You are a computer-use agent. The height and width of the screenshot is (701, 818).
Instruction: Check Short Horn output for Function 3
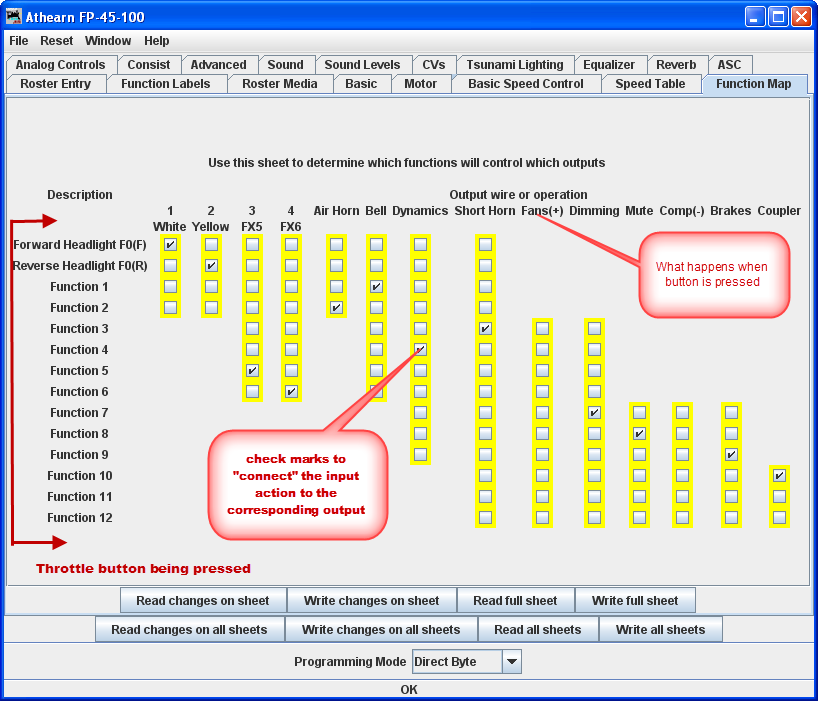coord(485,328)
